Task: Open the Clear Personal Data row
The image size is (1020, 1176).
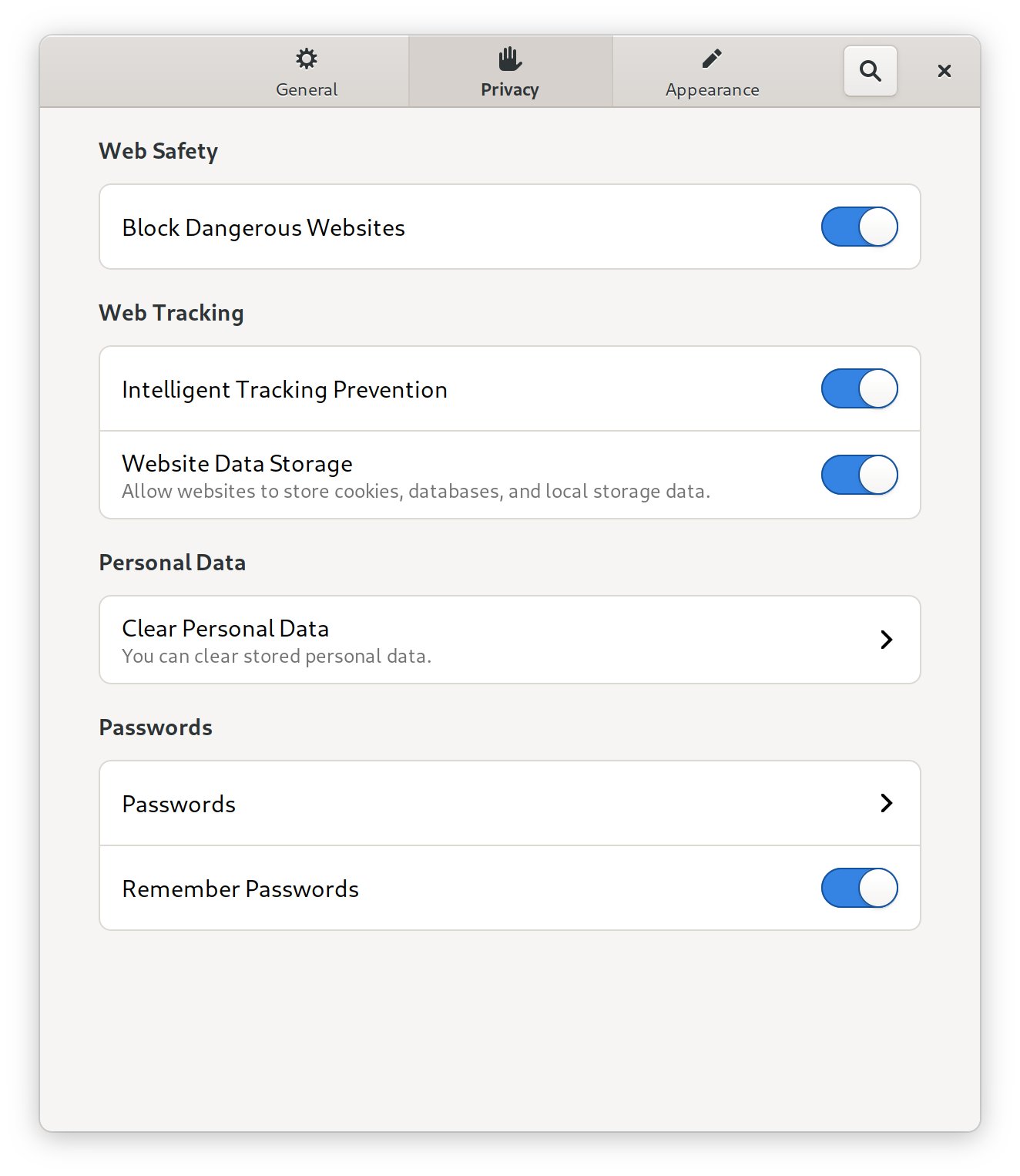Action: (x=510, y=640)
